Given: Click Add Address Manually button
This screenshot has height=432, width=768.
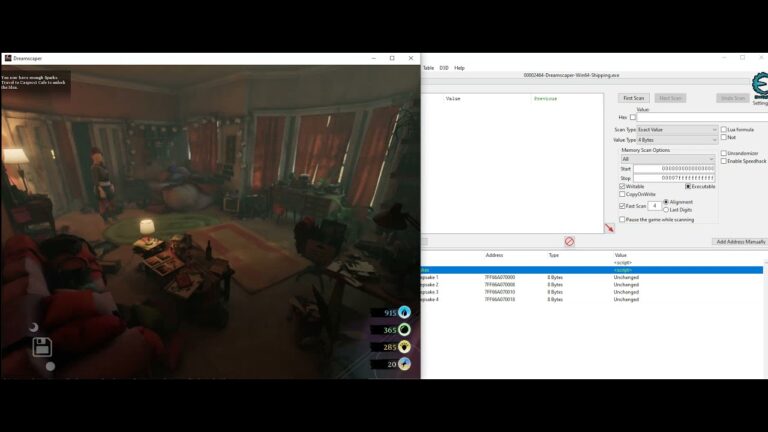Looking at the screenshot, I should click(x=740, y=242).
